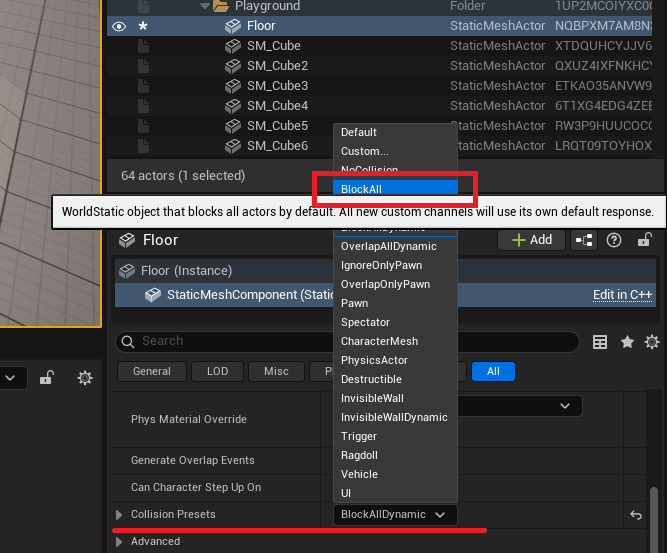Choose OverlapAllDynamic preset
Viewport: 667px width, 553px height.
tap(395, 246)
